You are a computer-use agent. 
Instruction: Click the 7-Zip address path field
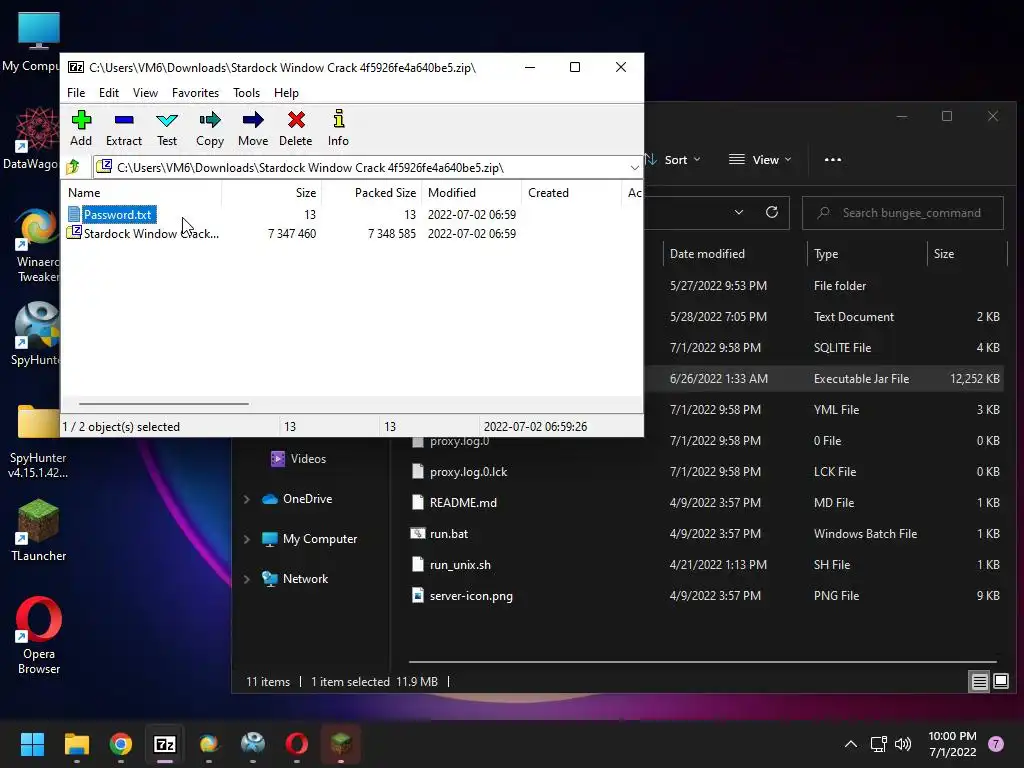pyautogui.click(x=360, y=168)
